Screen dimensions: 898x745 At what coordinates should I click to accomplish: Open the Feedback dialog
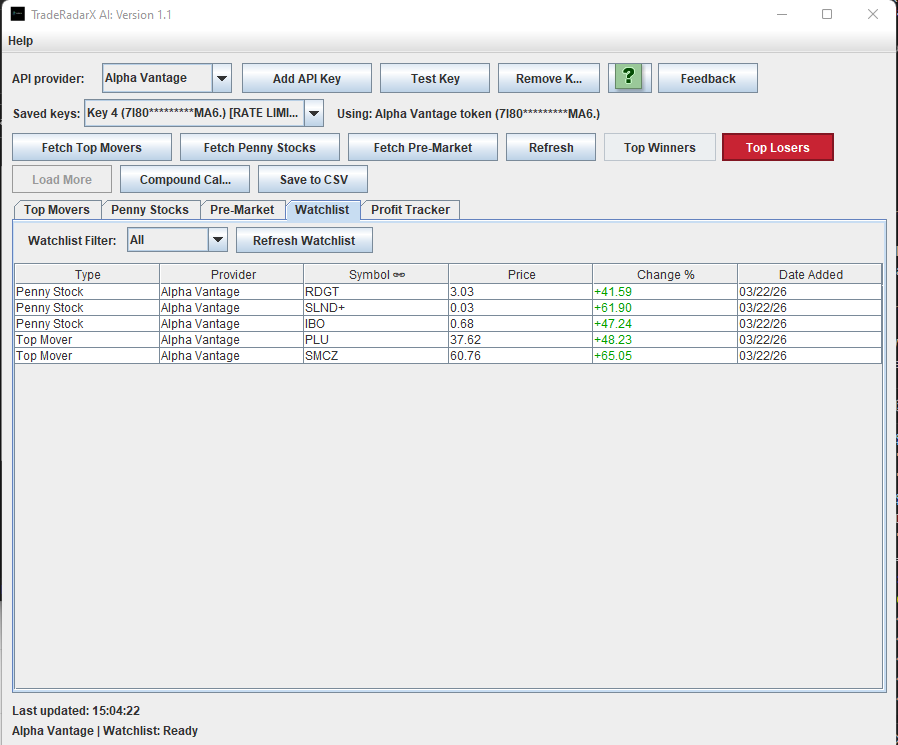coord(707,77)
